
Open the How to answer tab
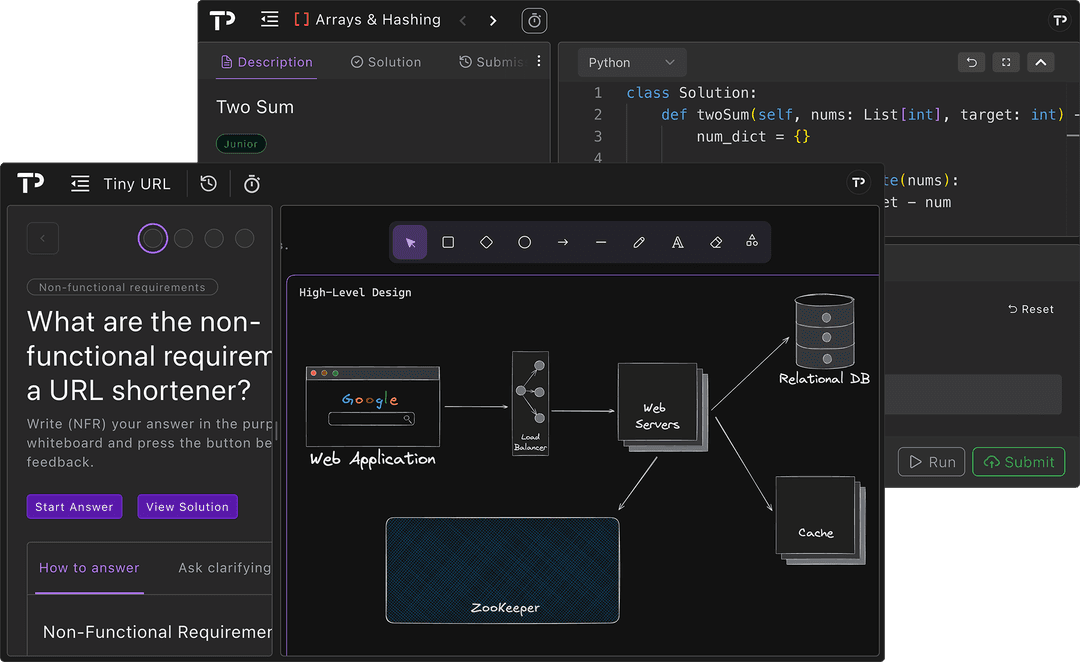point(89,568)
